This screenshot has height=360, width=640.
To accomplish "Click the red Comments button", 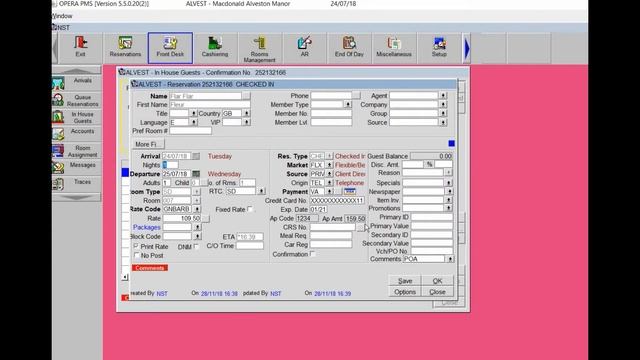I will (150, 268).
